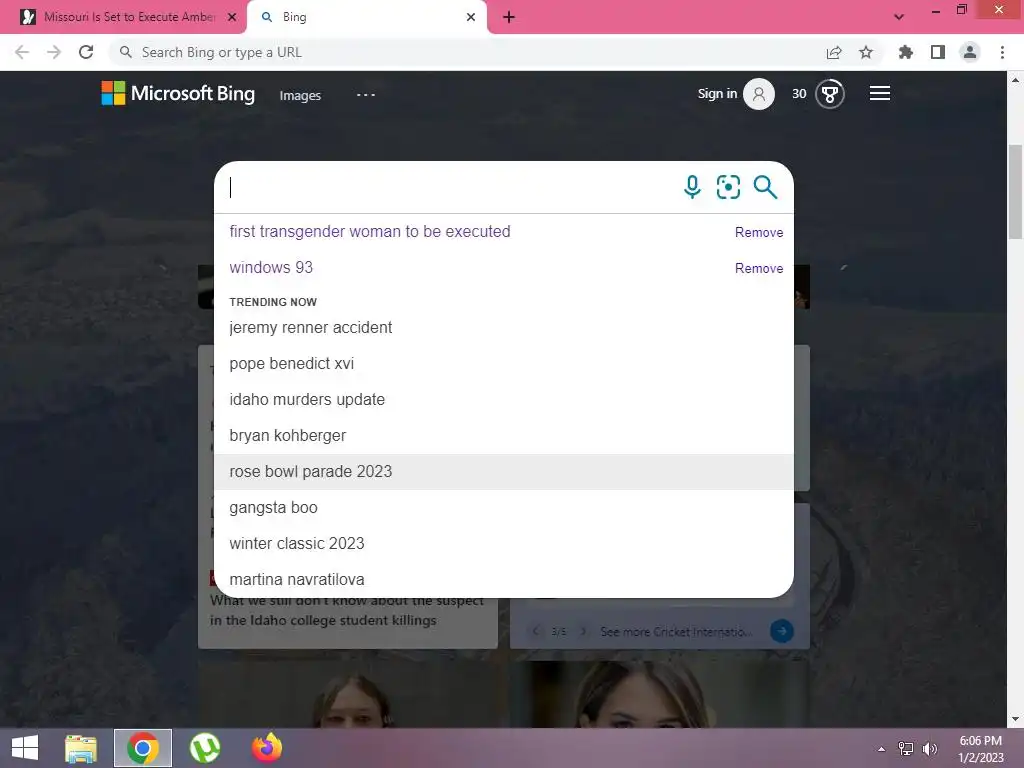Screen dimensions: 1024x768
Task: Expand tab search chevron in title bar
Action: click(899, 17)
